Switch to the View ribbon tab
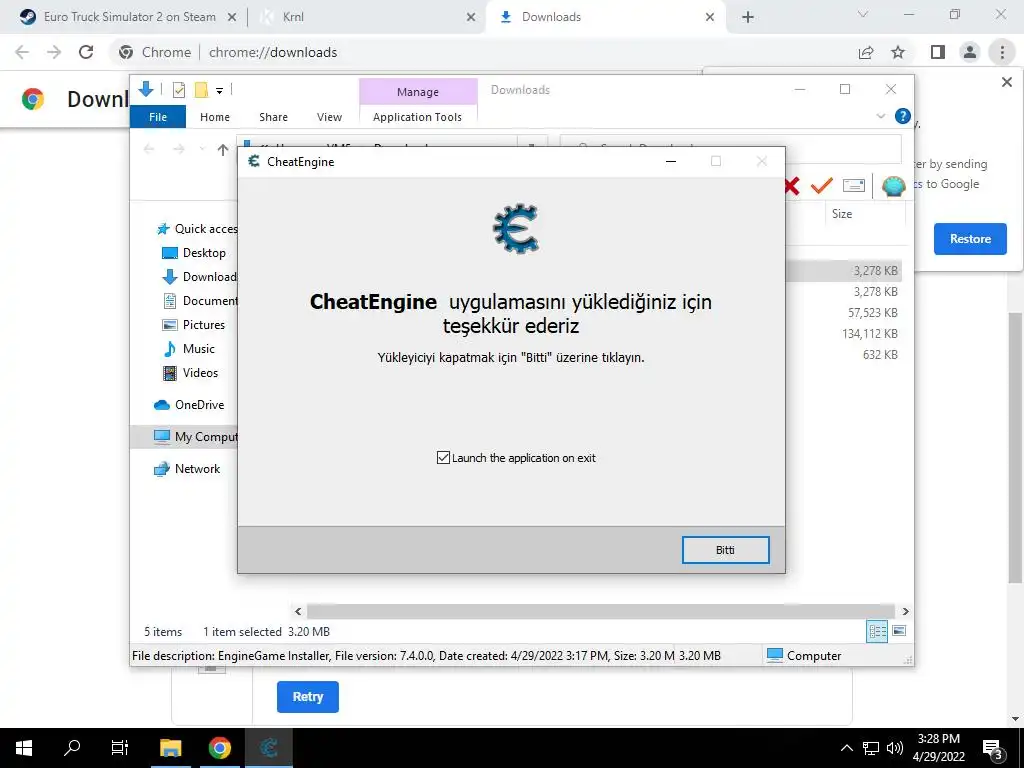 coord(329,117)
